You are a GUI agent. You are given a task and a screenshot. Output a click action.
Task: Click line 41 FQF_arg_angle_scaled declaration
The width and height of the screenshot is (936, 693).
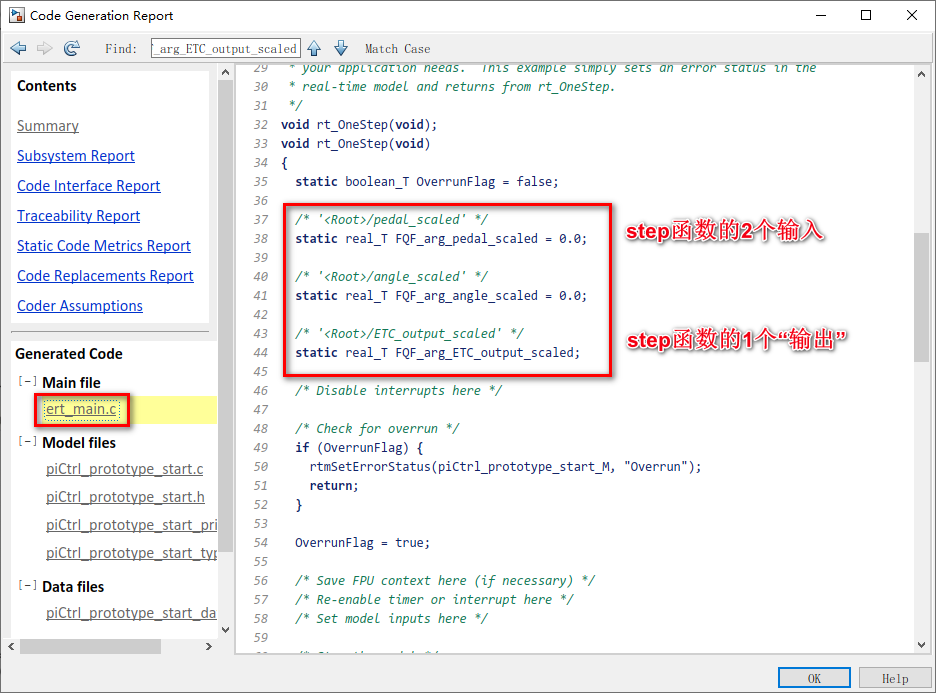pyautogui.click(x=441, y=296)
